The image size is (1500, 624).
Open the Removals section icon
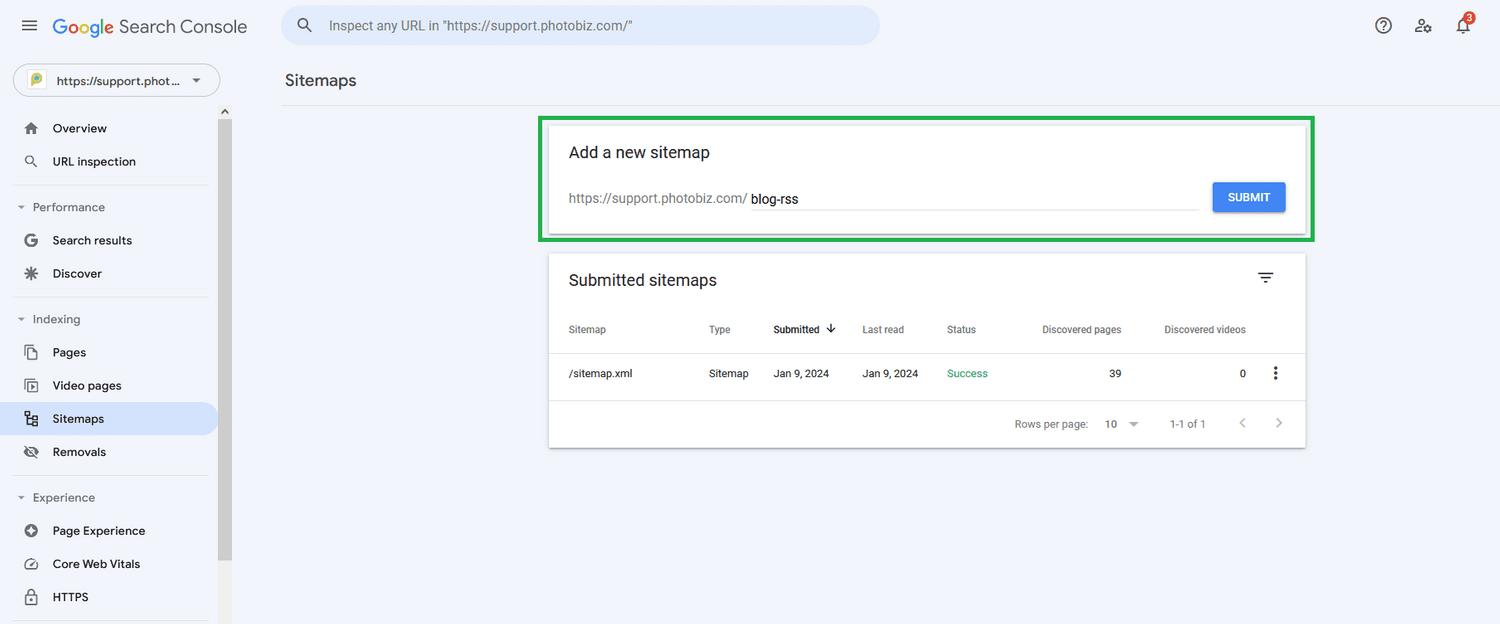pyautogui.click(x=32, y=451)
